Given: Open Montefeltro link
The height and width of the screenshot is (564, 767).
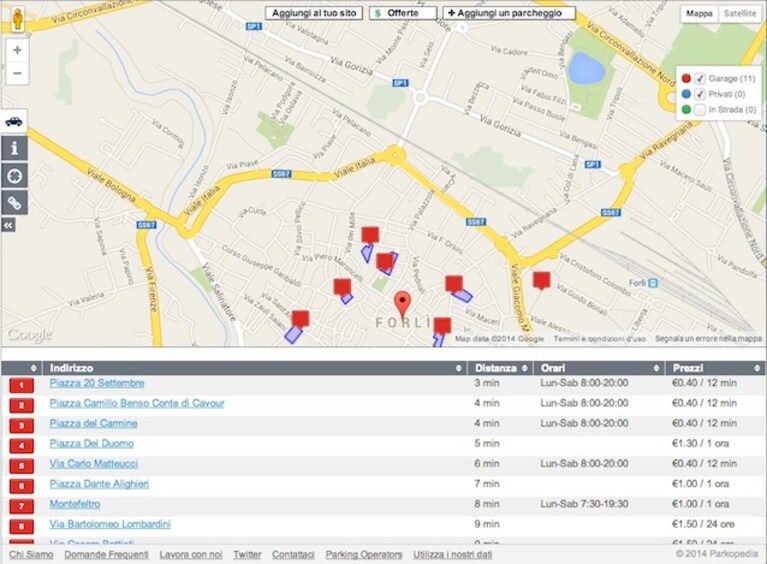Looking at the screenshot, I should click(x=75, y=504).
